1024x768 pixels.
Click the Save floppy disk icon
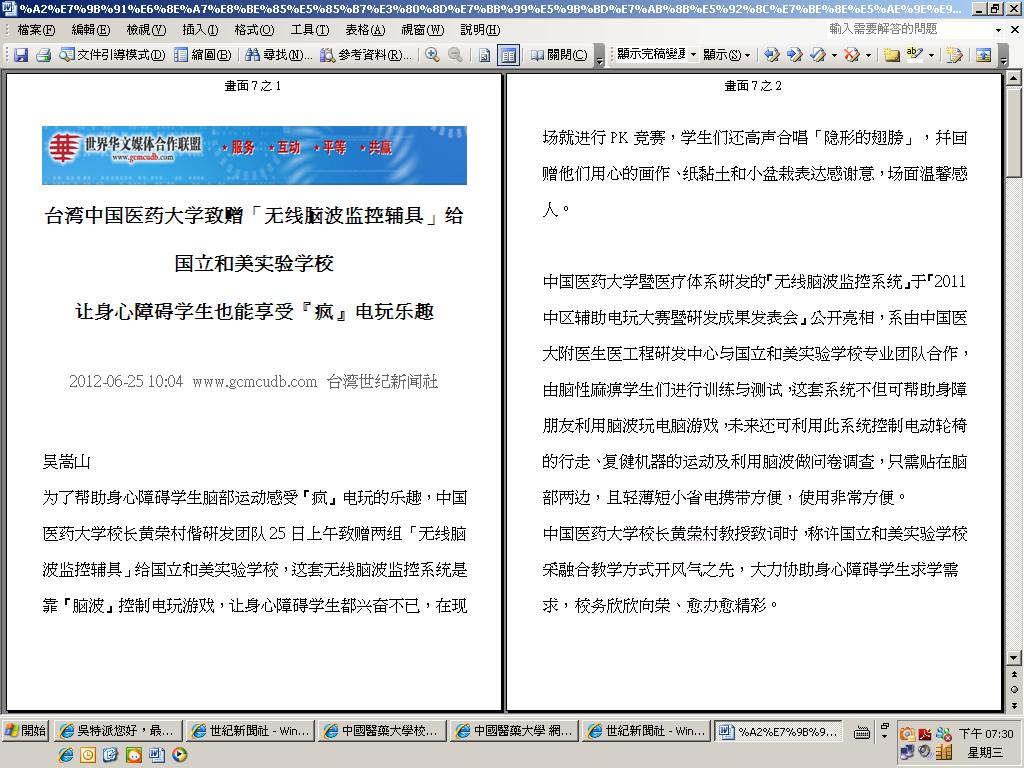(x=21, y=55)
